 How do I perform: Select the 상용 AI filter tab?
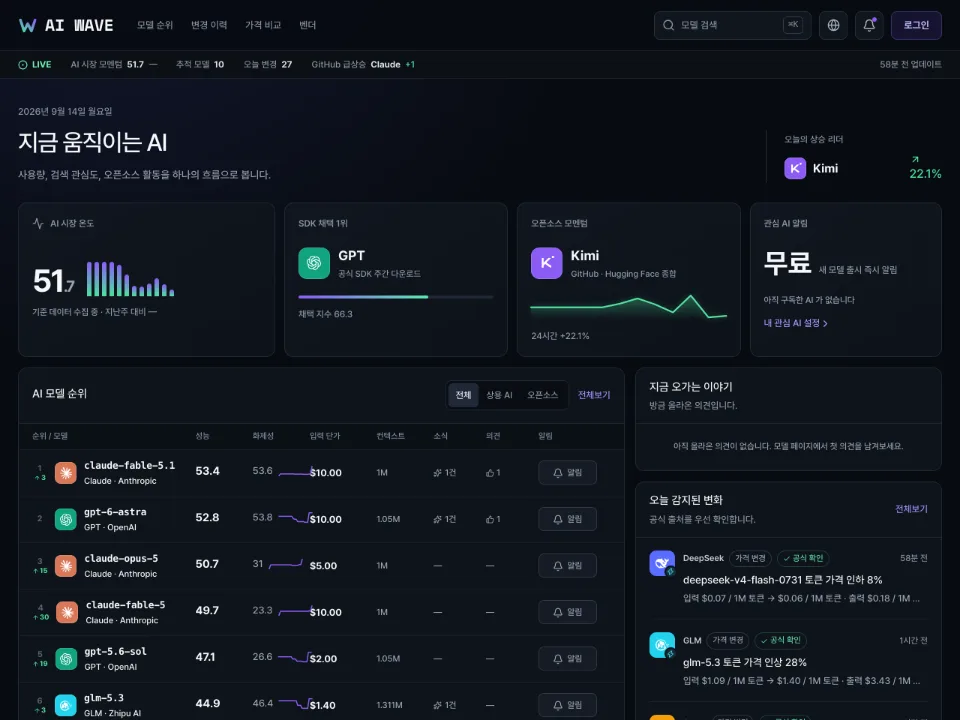click(499, 395)
